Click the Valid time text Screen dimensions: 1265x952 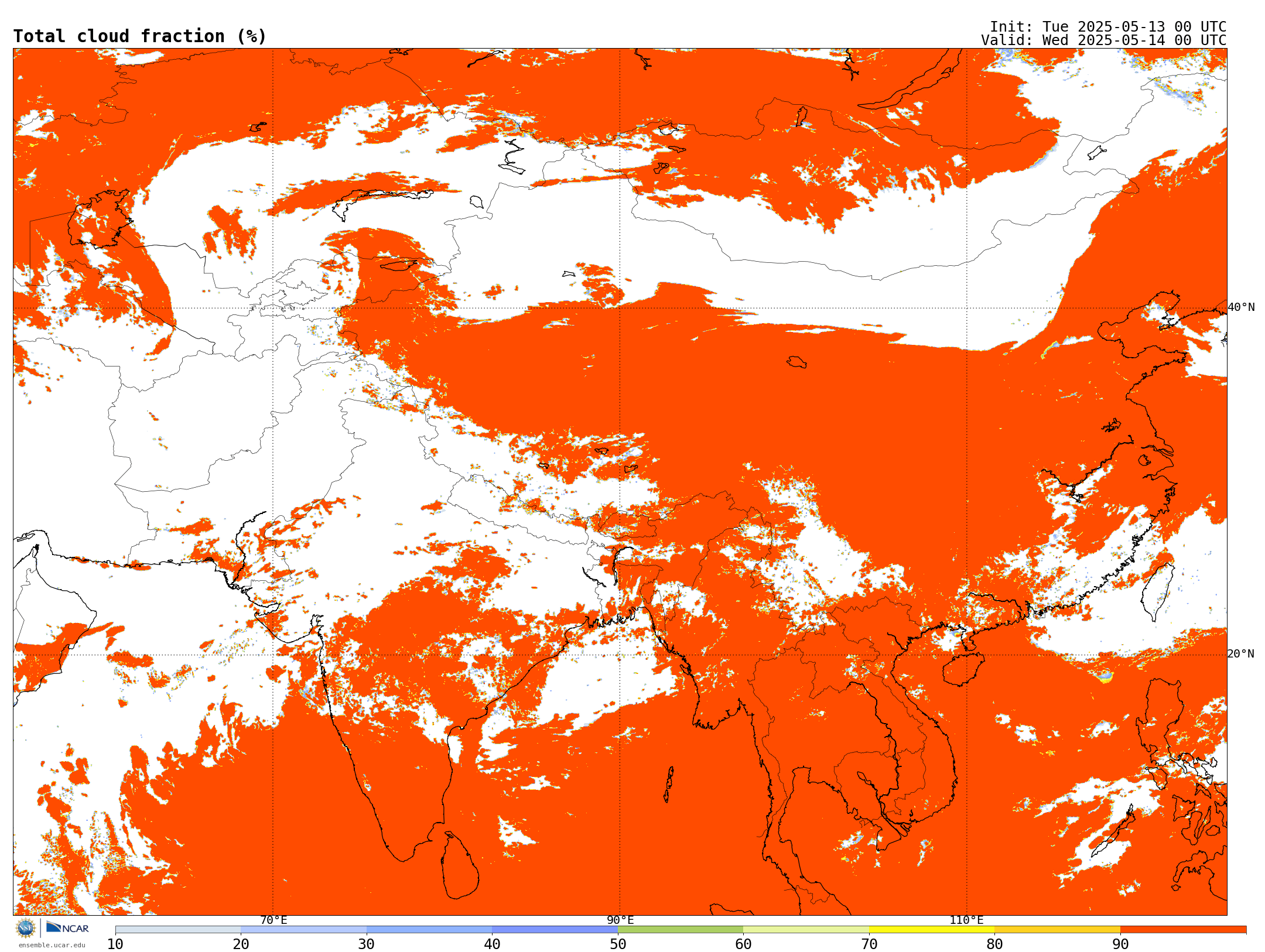(1103, 40)
